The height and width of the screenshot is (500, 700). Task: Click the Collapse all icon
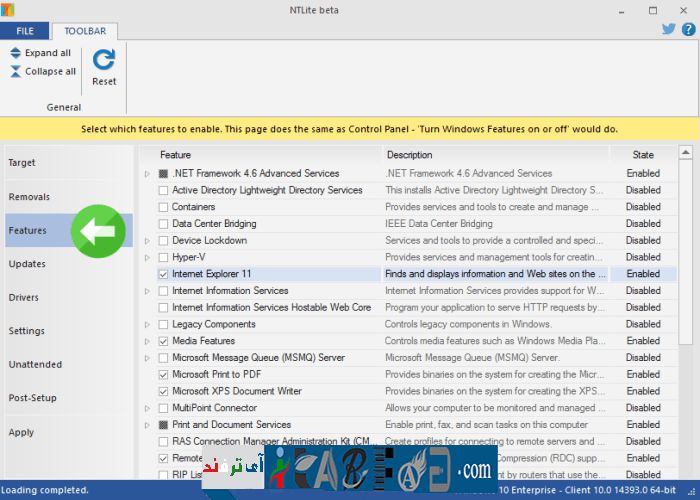16,72
